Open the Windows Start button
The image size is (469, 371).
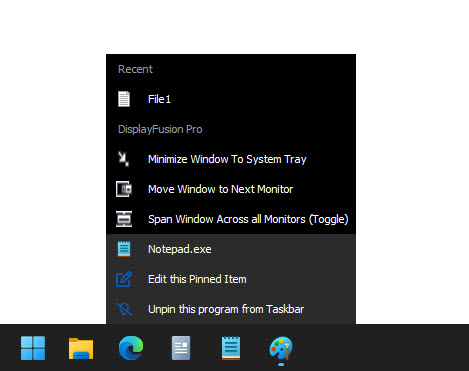coord(33,348)
